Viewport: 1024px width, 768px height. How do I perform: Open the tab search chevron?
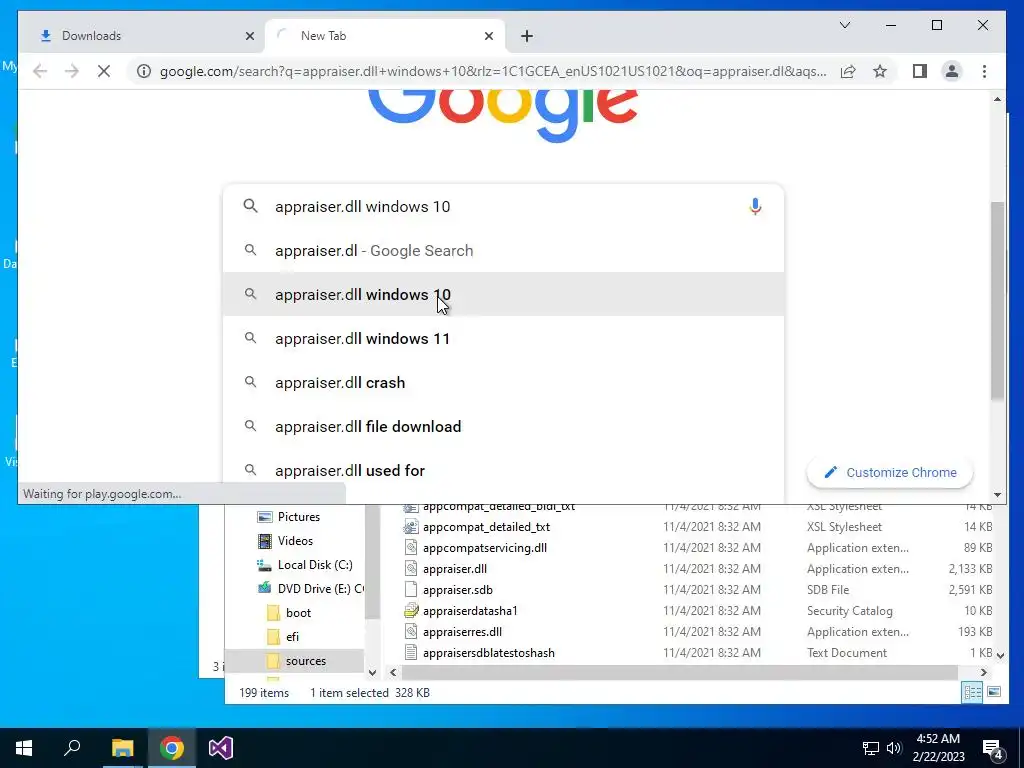click(844, 25)
